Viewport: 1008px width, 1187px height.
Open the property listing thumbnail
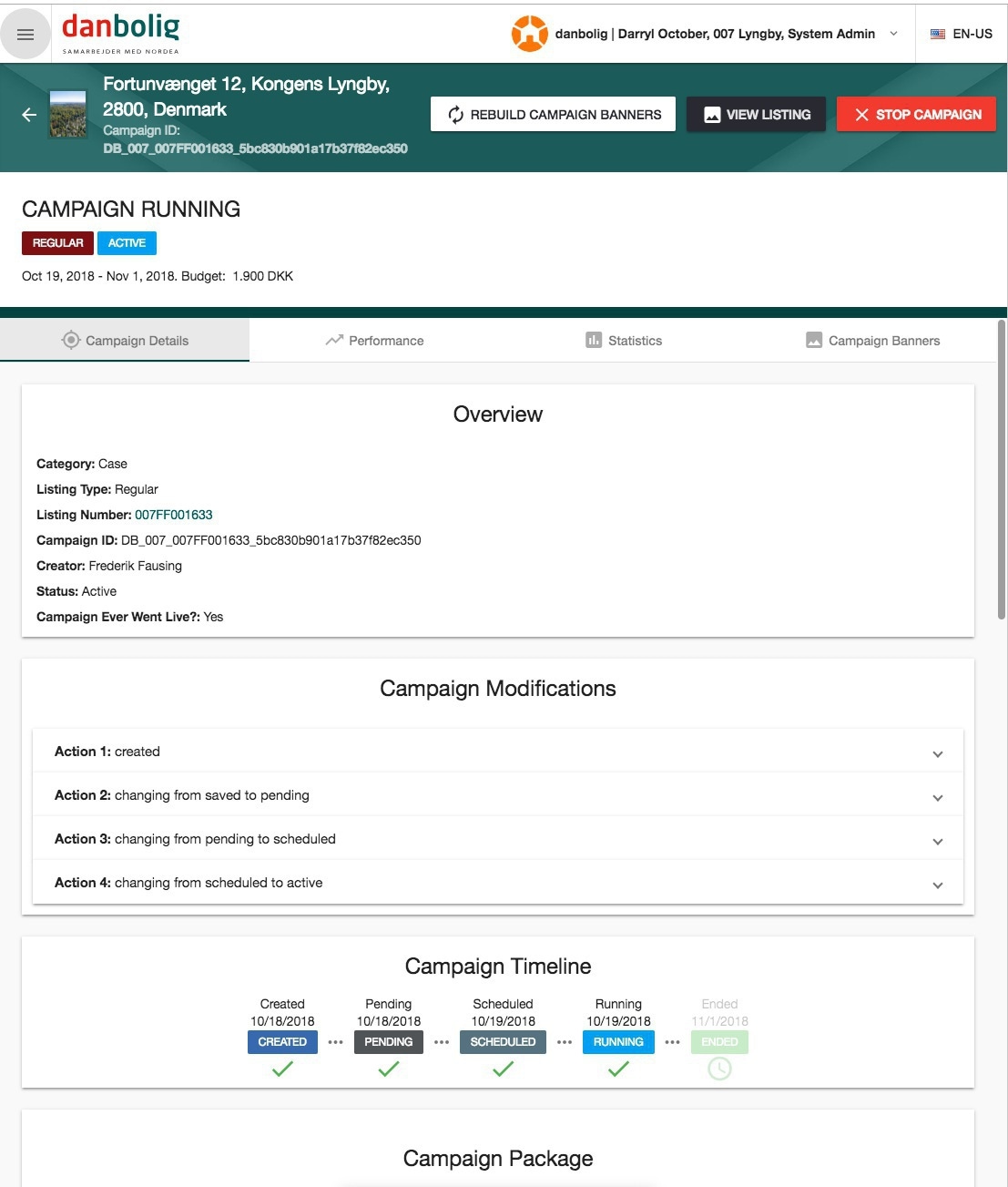tap(68, 115)
